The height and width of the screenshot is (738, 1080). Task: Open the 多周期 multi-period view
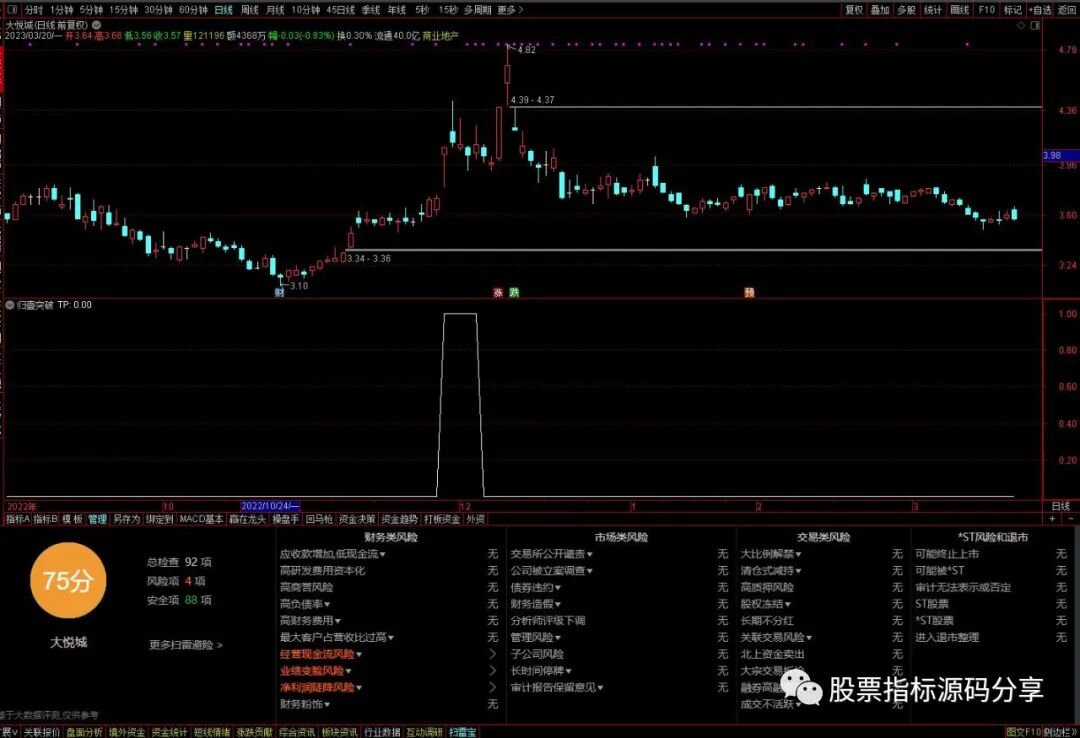pyautogui.click(x=477, y=10)
